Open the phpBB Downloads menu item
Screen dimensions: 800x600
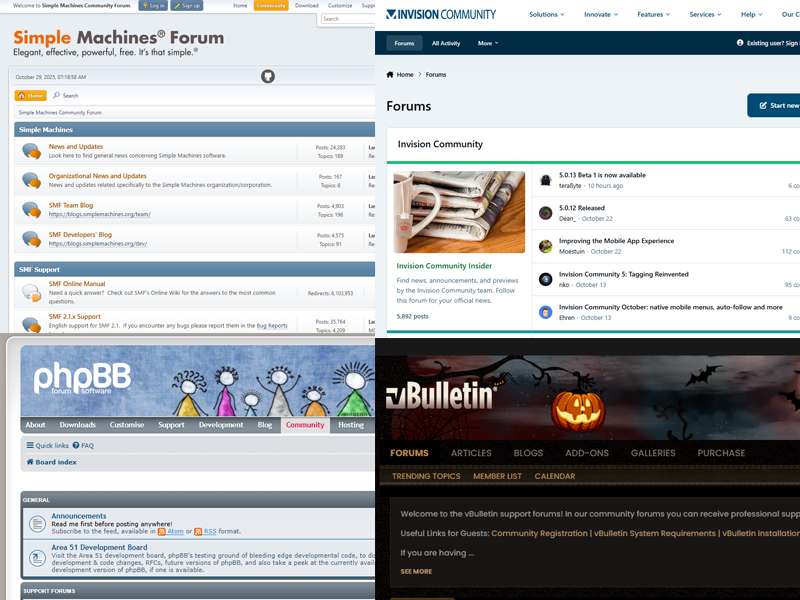coord(77,425)
